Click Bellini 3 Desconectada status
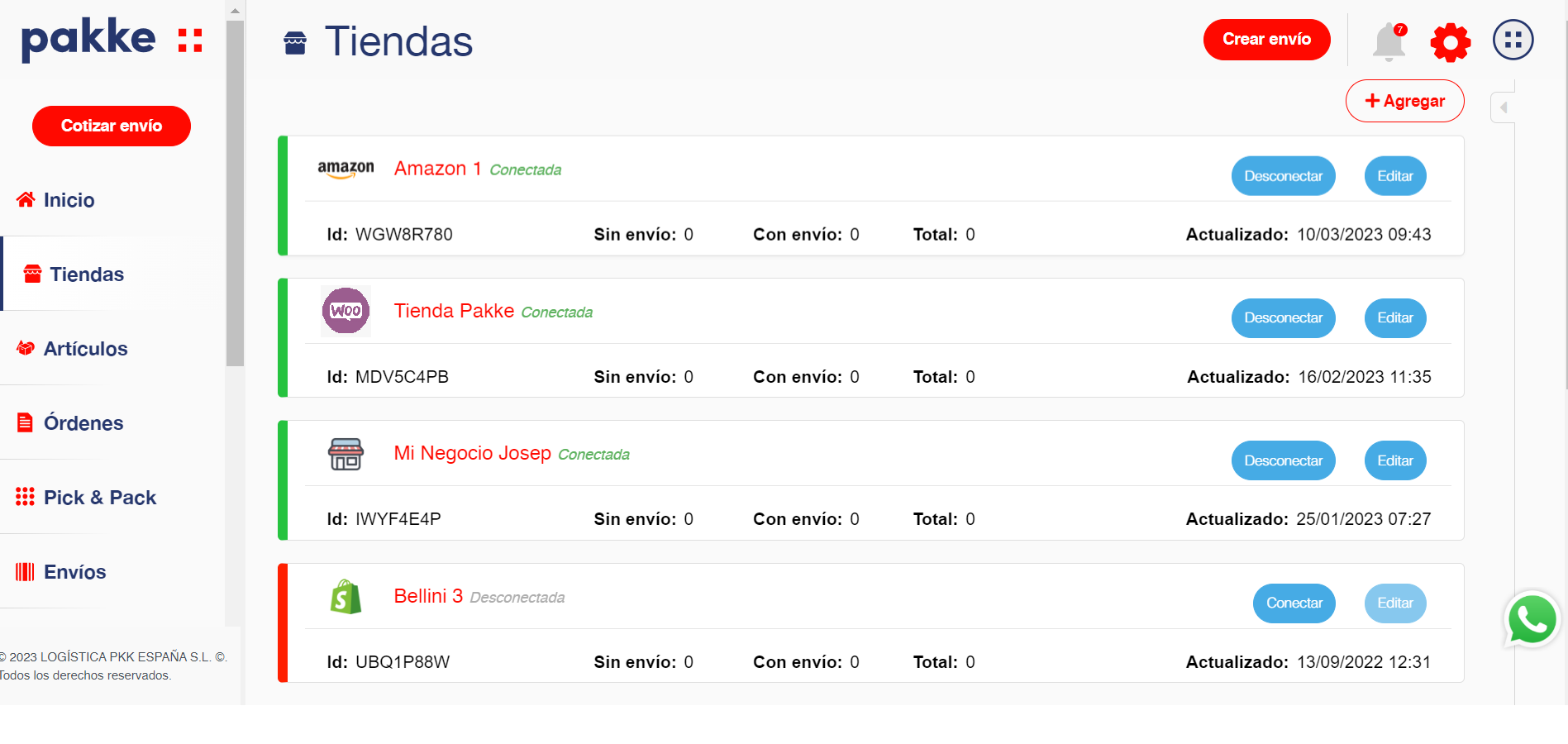 517,598
